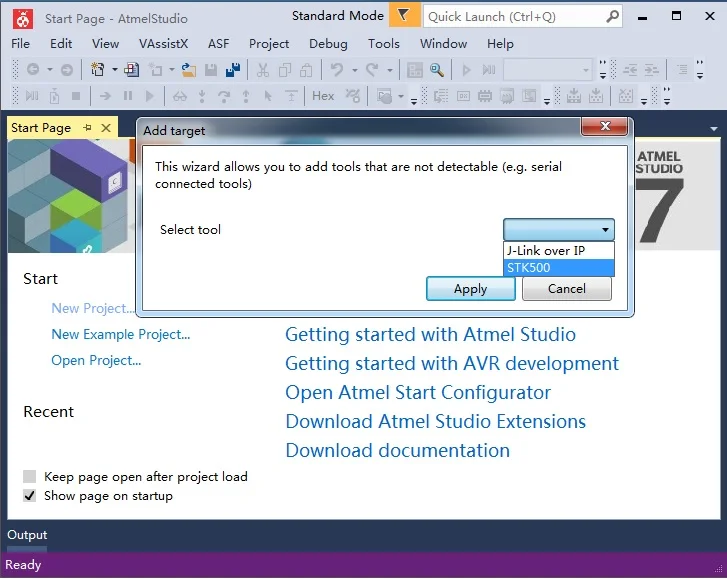The image size is (727, 579).
Task: Open the Edit menu
Action: point(61,44)
